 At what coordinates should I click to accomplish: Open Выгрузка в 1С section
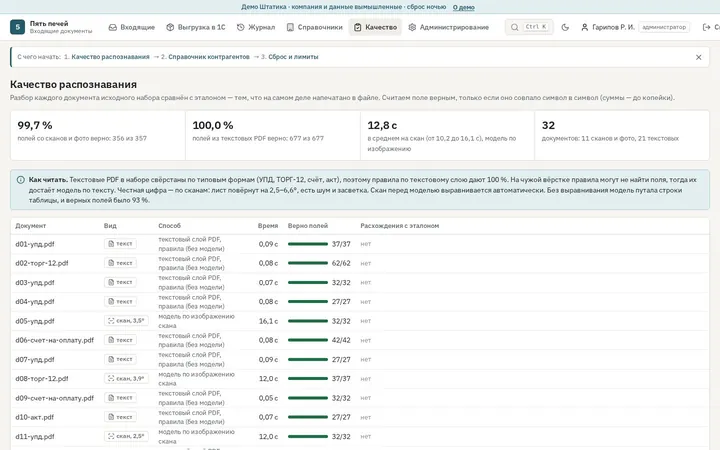(x=196, y=27)
